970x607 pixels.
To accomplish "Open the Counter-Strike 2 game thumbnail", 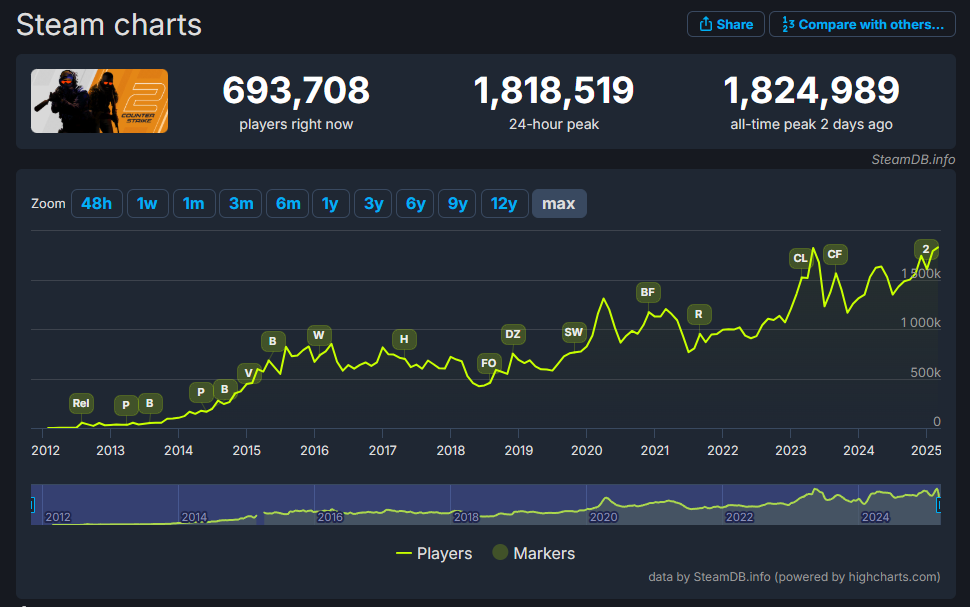I will 100,101.
